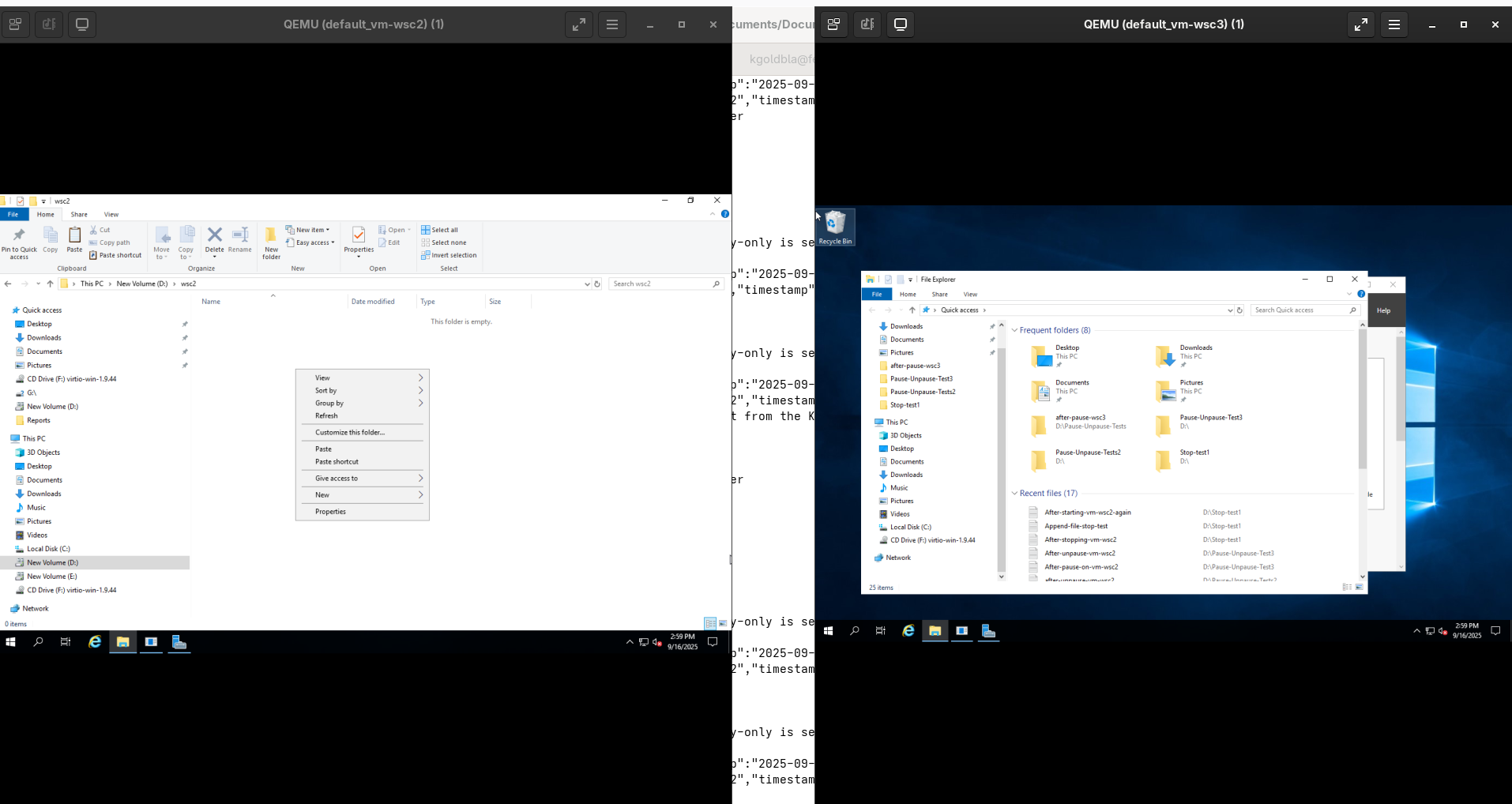
Task: Open the help icon in wsc2 Explorer ribbon
Action: click(x=725, y=214)
